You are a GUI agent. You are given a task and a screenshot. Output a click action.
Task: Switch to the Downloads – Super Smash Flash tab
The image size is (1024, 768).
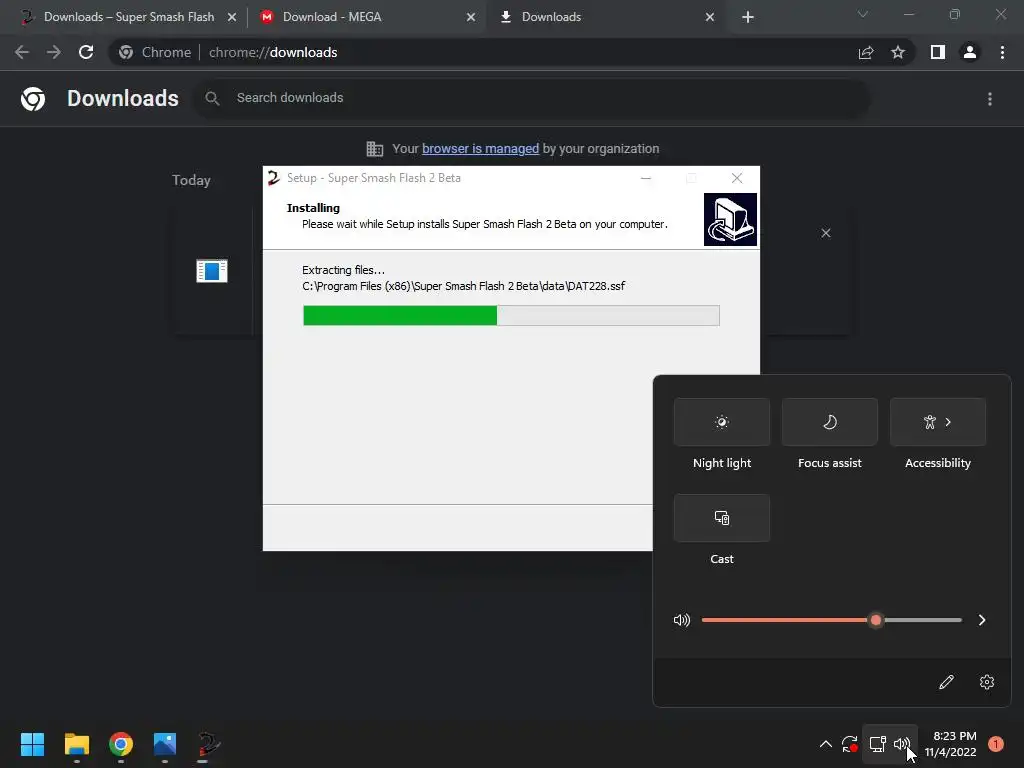[x=128, y=17]
